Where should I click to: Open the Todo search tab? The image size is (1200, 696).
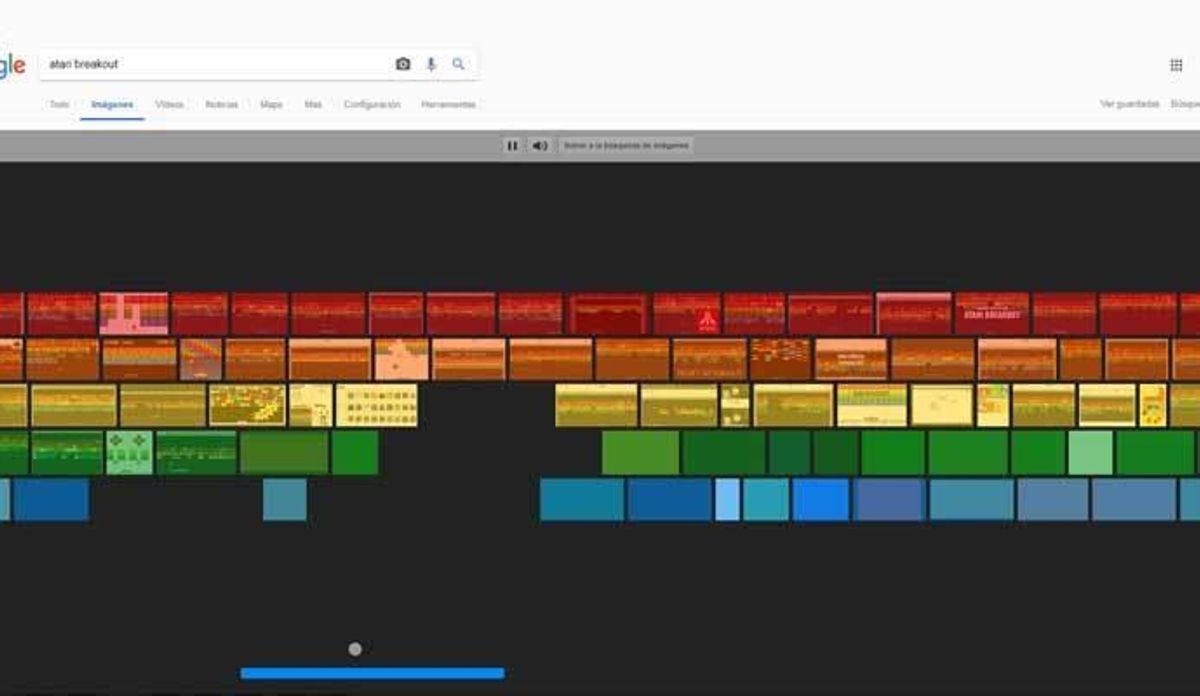(x=59, y=104)
